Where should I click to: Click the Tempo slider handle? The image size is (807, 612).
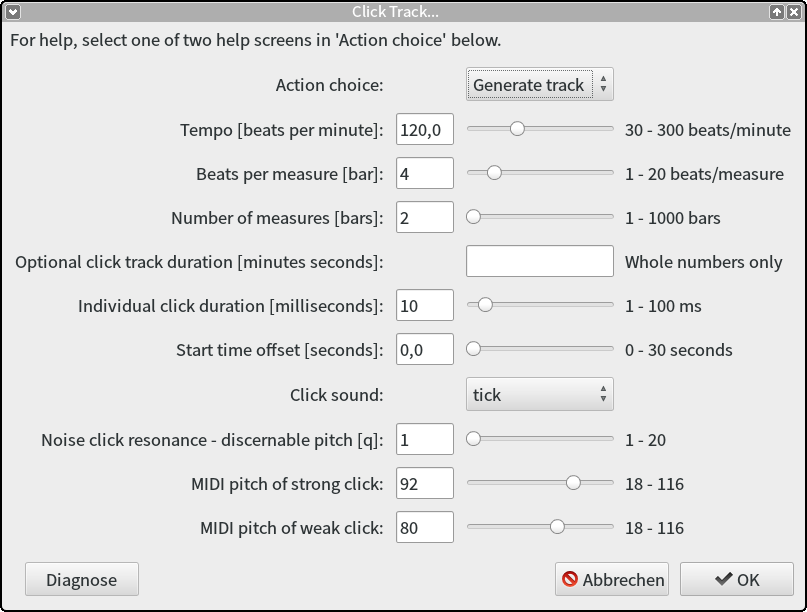(x=517, y=129)
